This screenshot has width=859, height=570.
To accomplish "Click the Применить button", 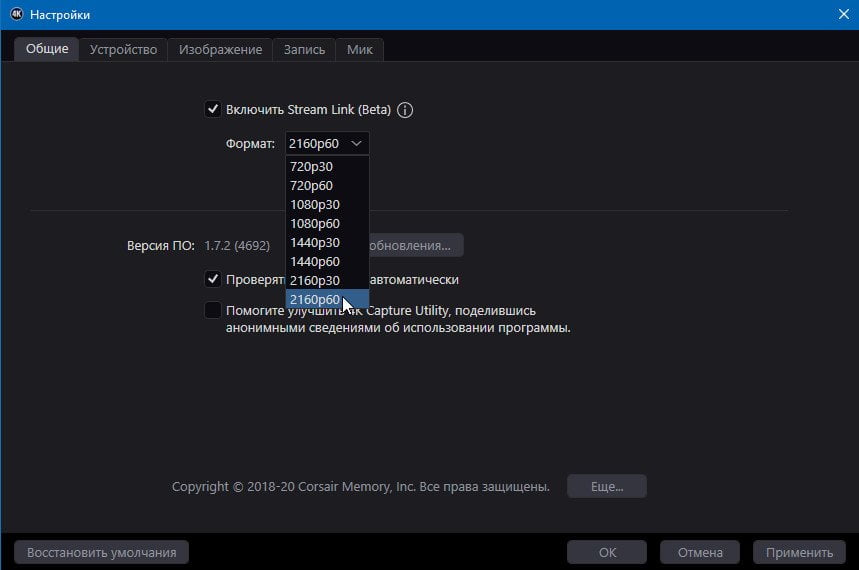I will (x=799, y=552).
